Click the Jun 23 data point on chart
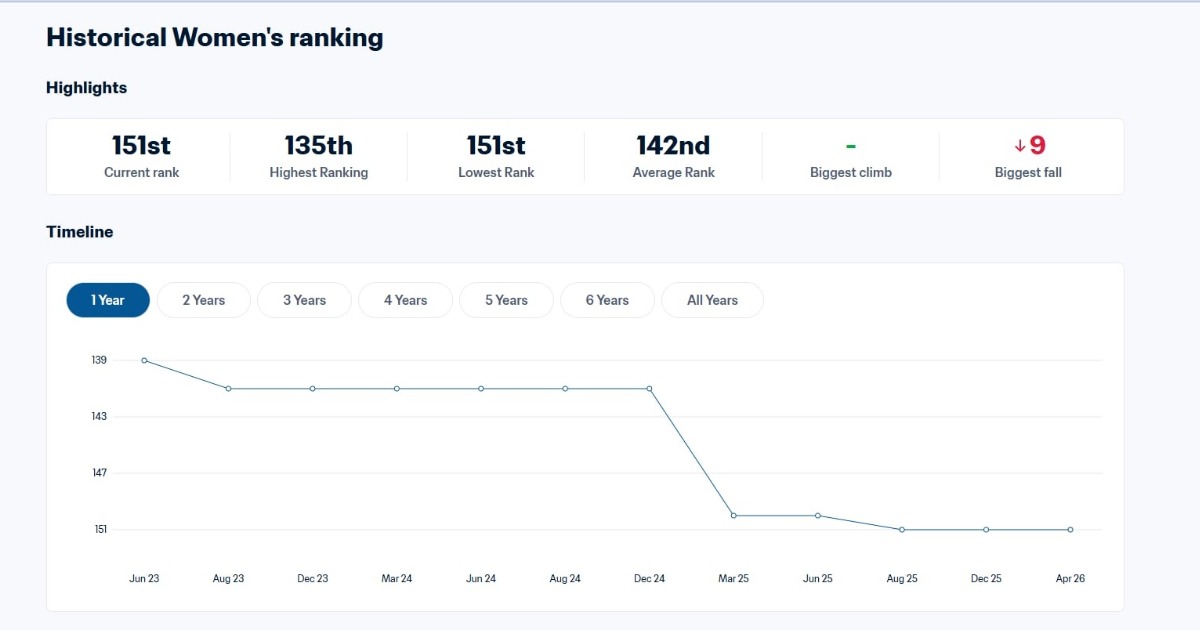 144,360
